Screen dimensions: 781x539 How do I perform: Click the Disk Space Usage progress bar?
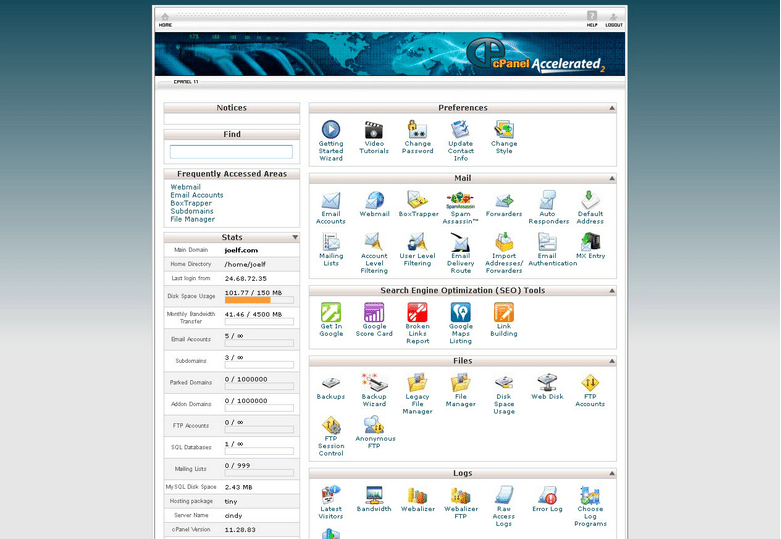(x=259, y=300)
